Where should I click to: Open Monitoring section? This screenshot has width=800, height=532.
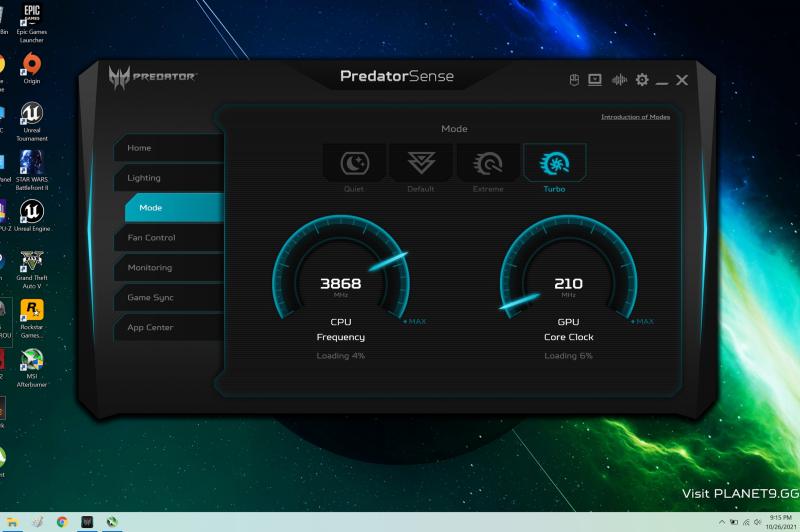click(169, 267)
